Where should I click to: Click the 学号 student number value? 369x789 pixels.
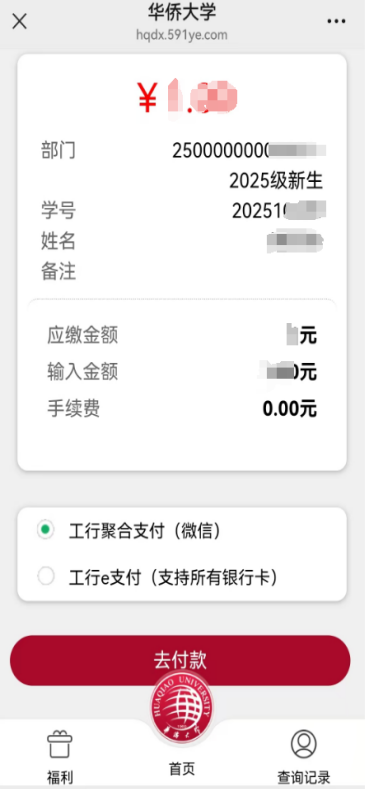(279, 211)
